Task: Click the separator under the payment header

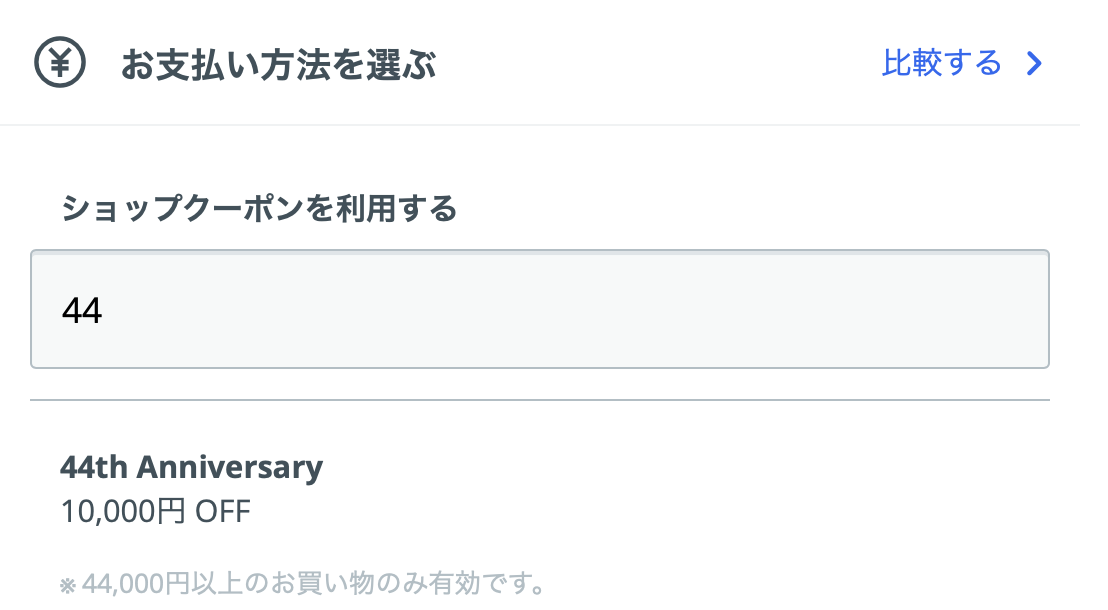Action: 540,125
